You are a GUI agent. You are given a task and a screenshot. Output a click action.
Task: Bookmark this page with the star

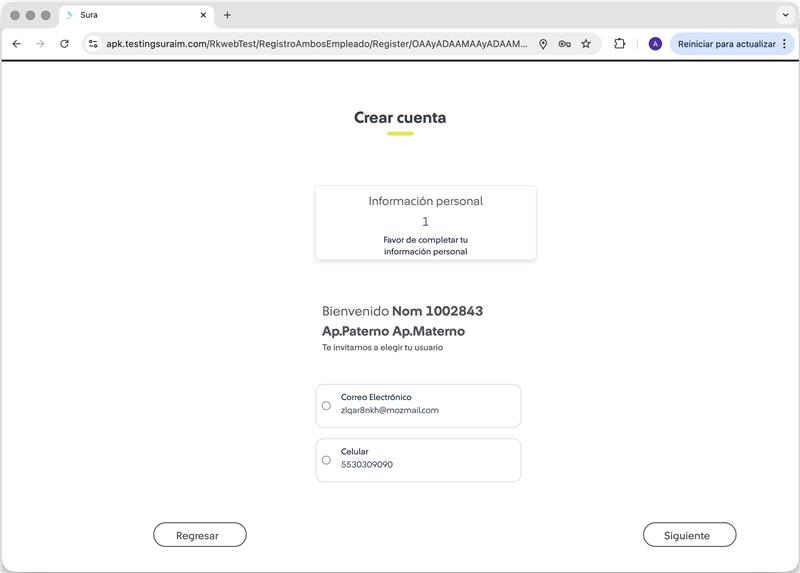pos(586,44)
